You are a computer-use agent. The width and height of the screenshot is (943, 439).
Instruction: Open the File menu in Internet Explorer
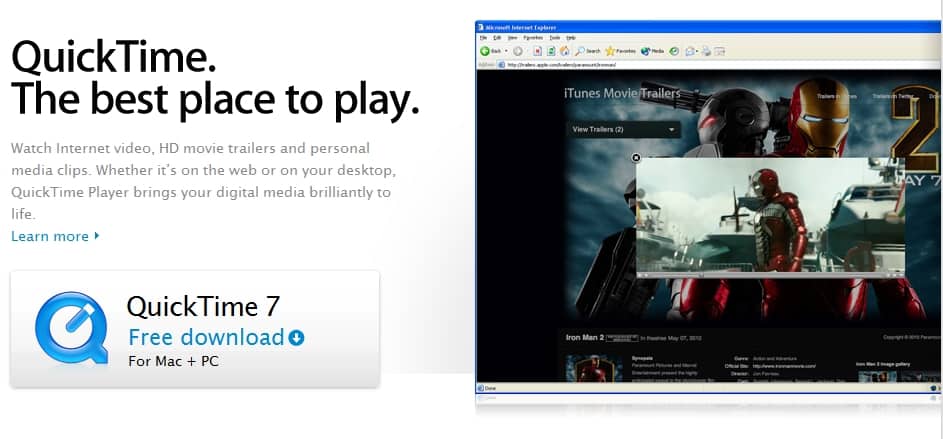click(483, 38)
